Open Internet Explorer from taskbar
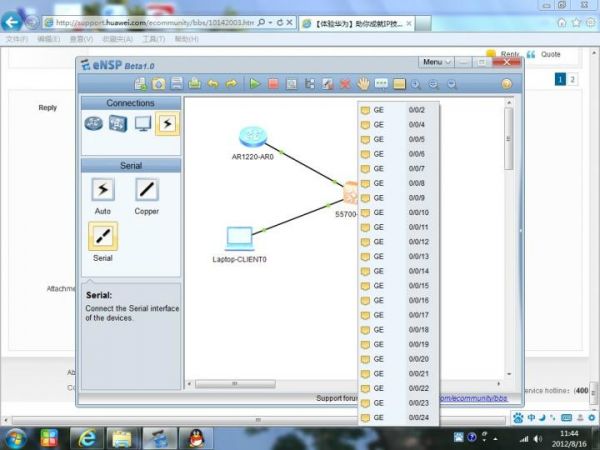The width and height of the screenshot is (600, 450). point(86,439)
